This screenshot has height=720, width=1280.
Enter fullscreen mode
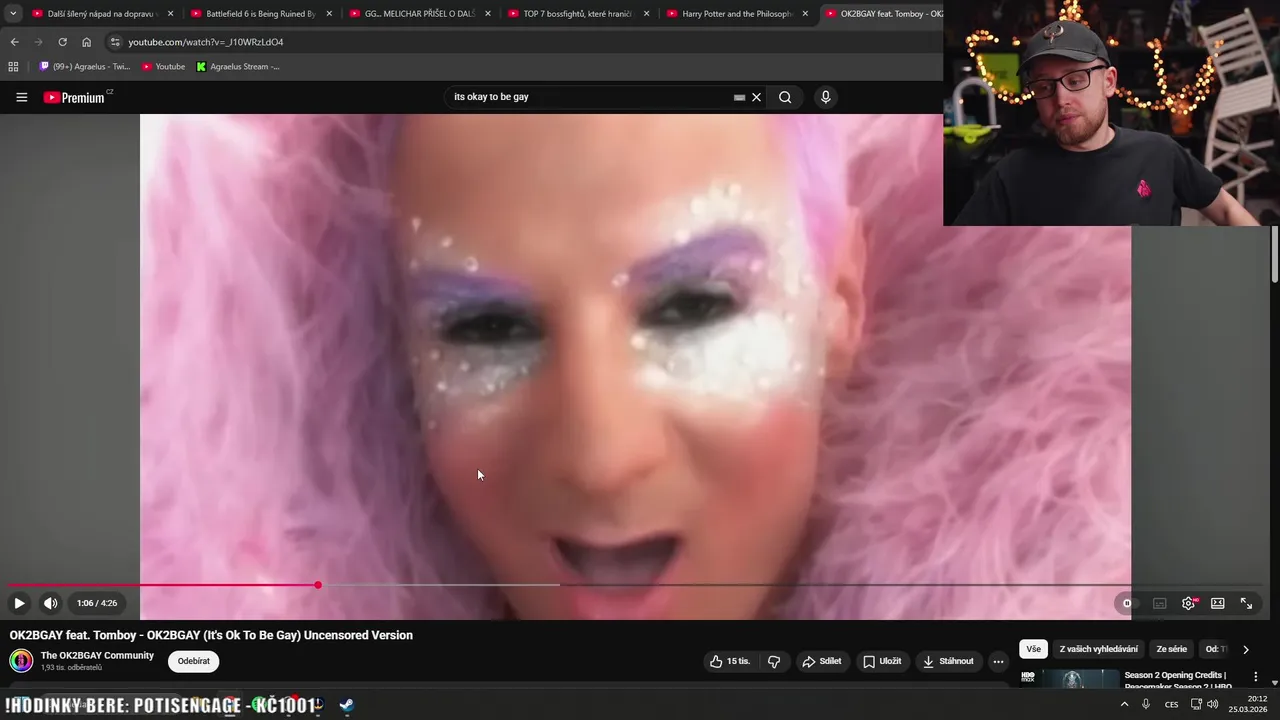[1247, 603]
